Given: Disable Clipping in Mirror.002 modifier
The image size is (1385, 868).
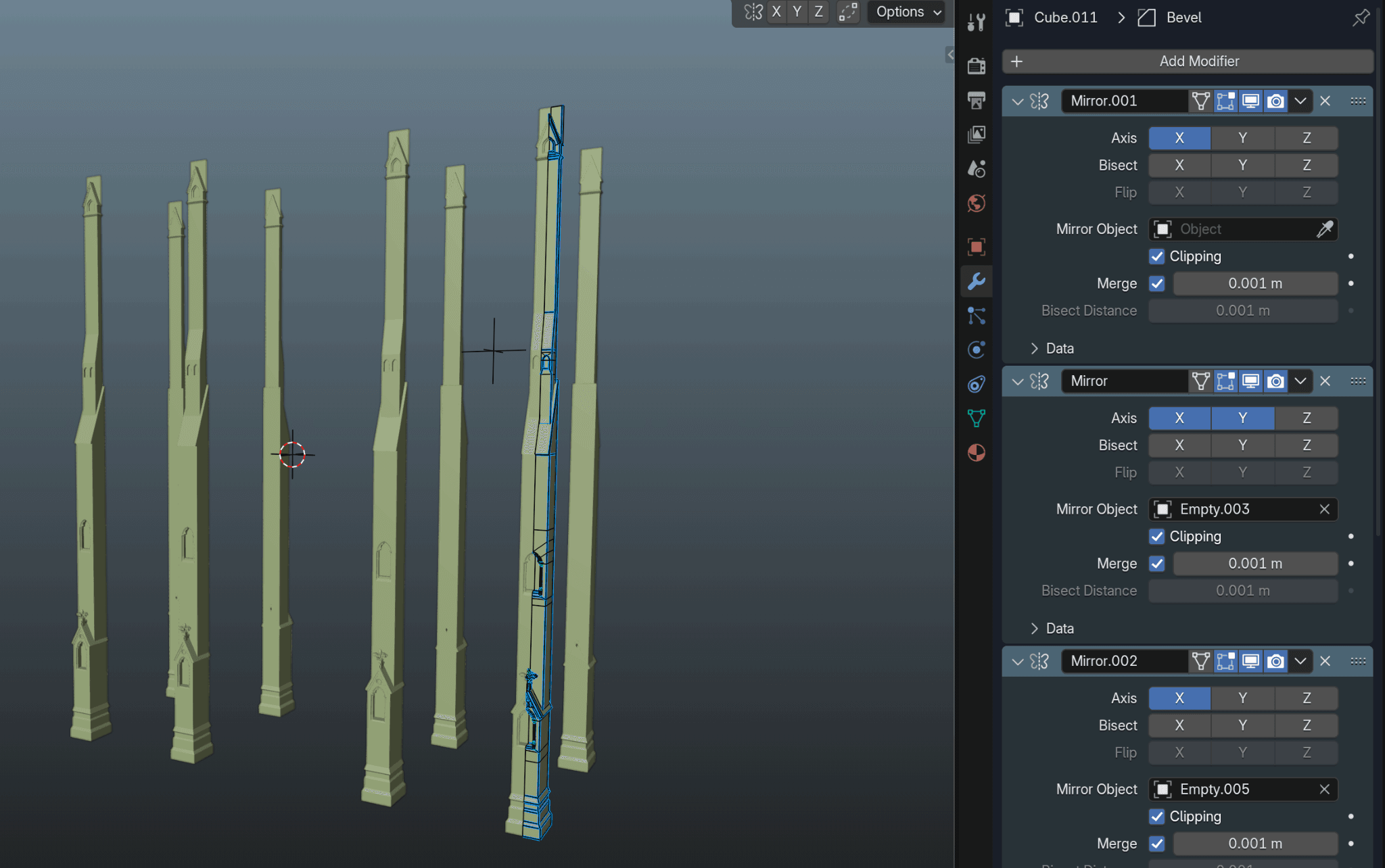Looking at the screenshot, I should 1156,817.
